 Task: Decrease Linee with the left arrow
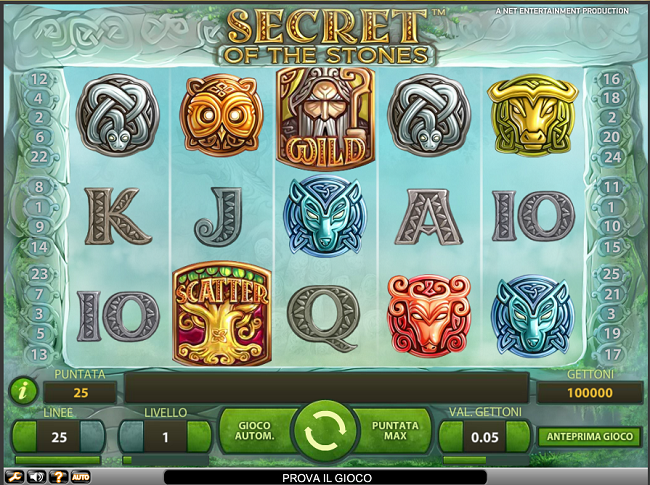click(x=24, y=436)
